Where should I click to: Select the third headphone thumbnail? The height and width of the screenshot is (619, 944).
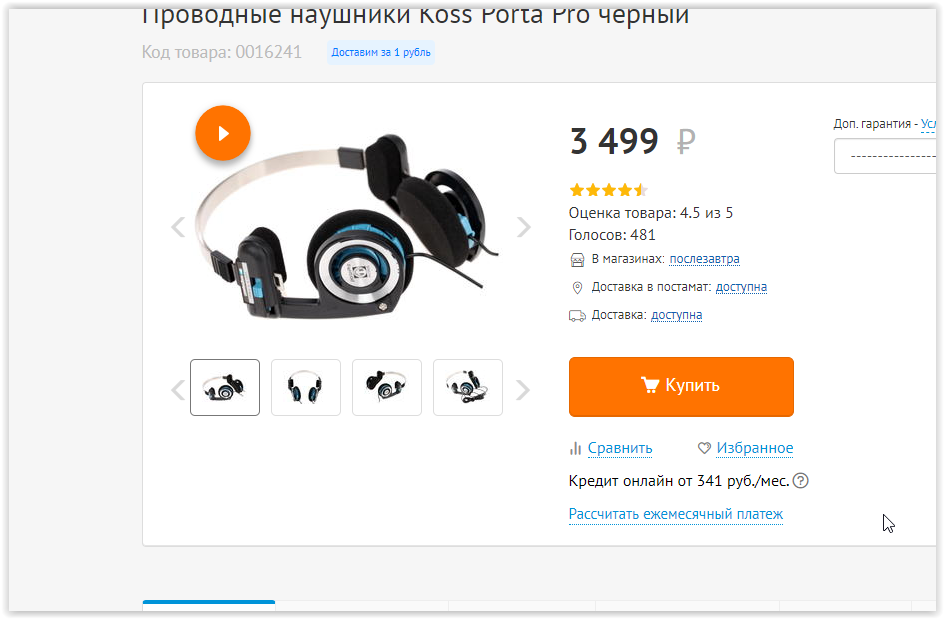pos(387,387)
